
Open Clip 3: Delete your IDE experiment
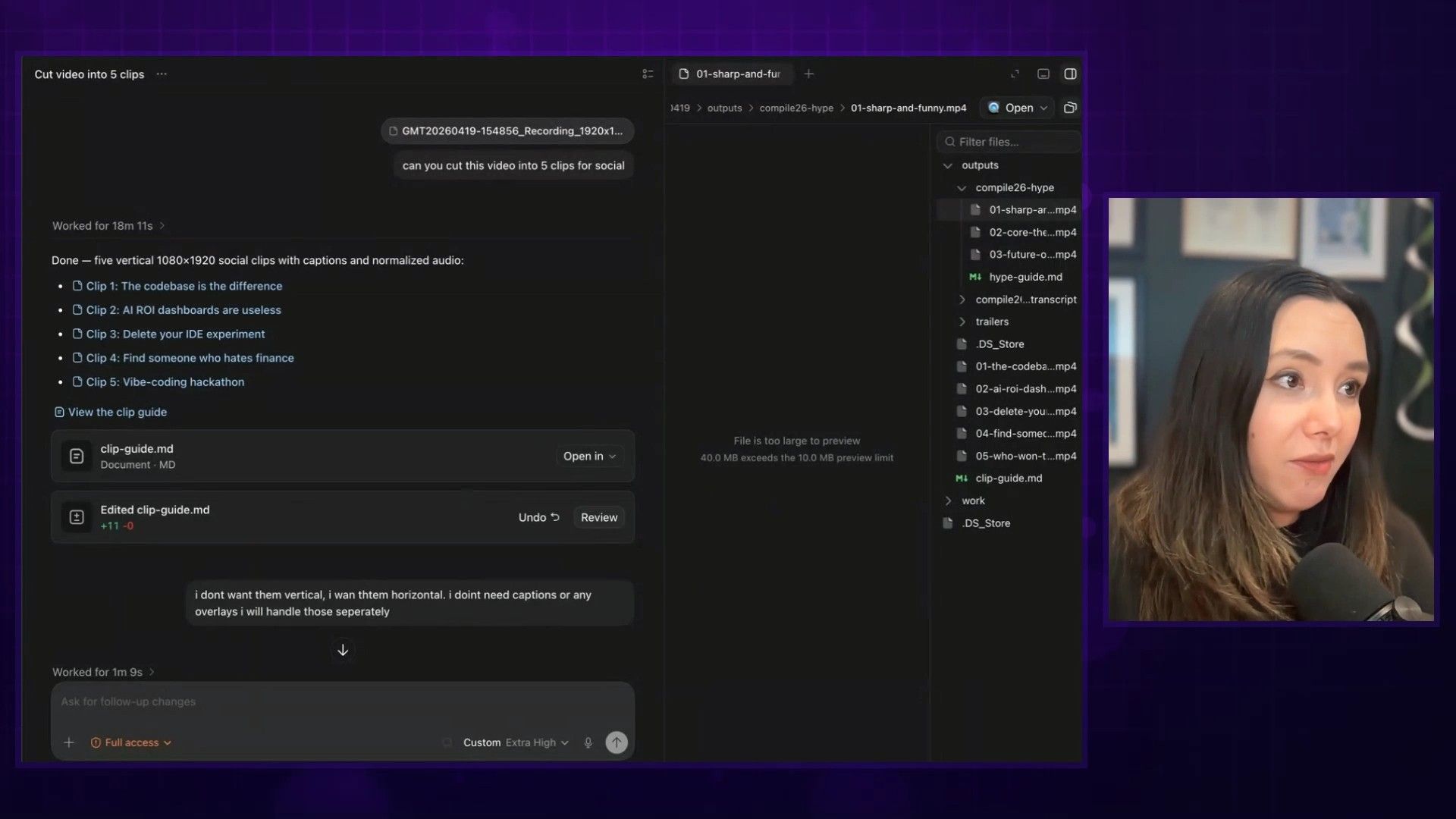[168, 334]
